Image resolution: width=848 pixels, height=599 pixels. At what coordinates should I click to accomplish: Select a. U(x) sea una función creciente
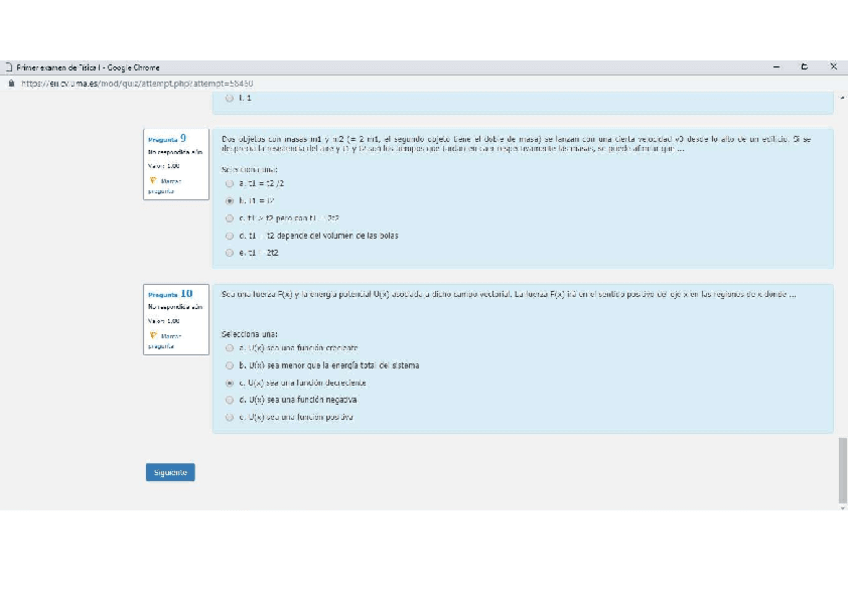pyautogui.click(x=230, y=348)
